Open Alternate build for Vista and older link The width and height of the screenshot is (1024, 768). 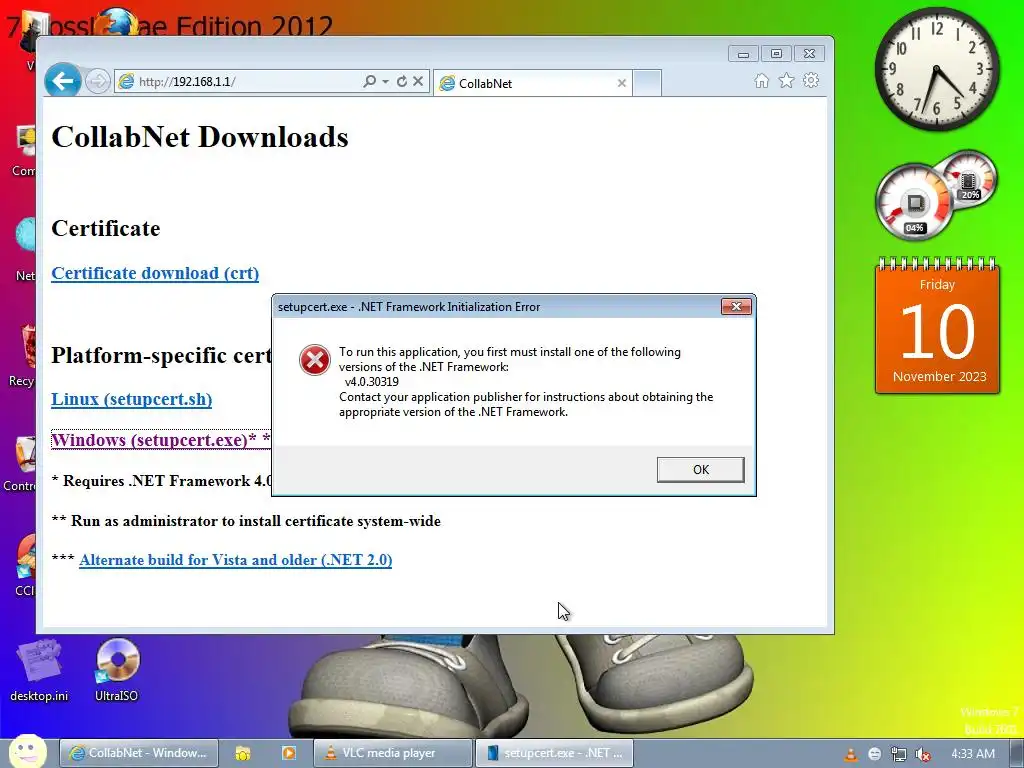(x=235, y=560)
